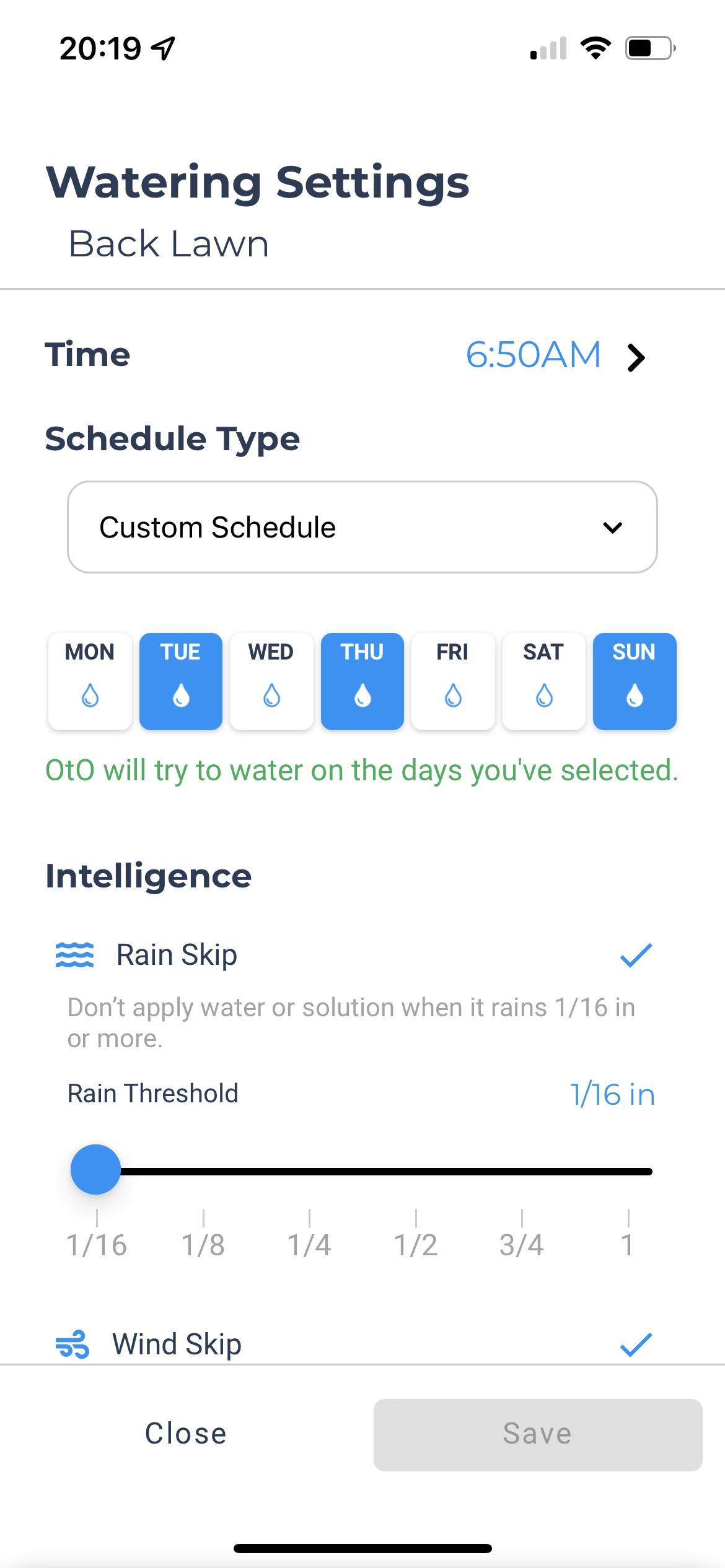Click the Schedule Type dropdown arrow
This screenshot has width=725, height=1568.
click(x=612, y=528)
